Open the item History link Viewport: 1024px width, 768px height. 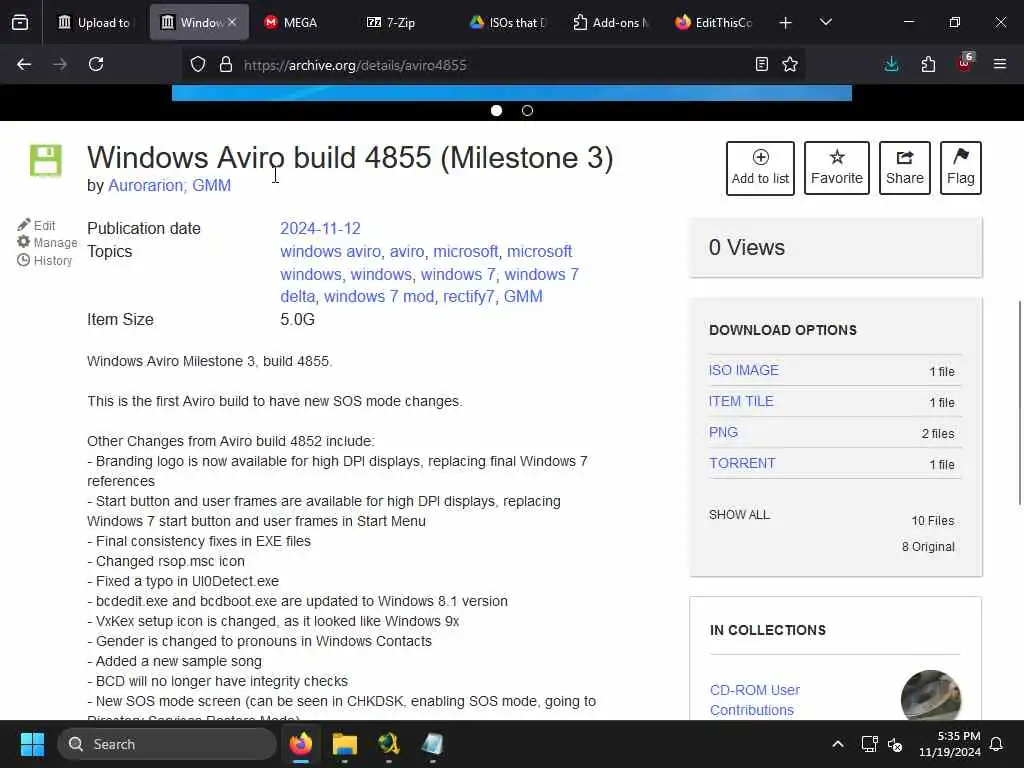(44, 261)
